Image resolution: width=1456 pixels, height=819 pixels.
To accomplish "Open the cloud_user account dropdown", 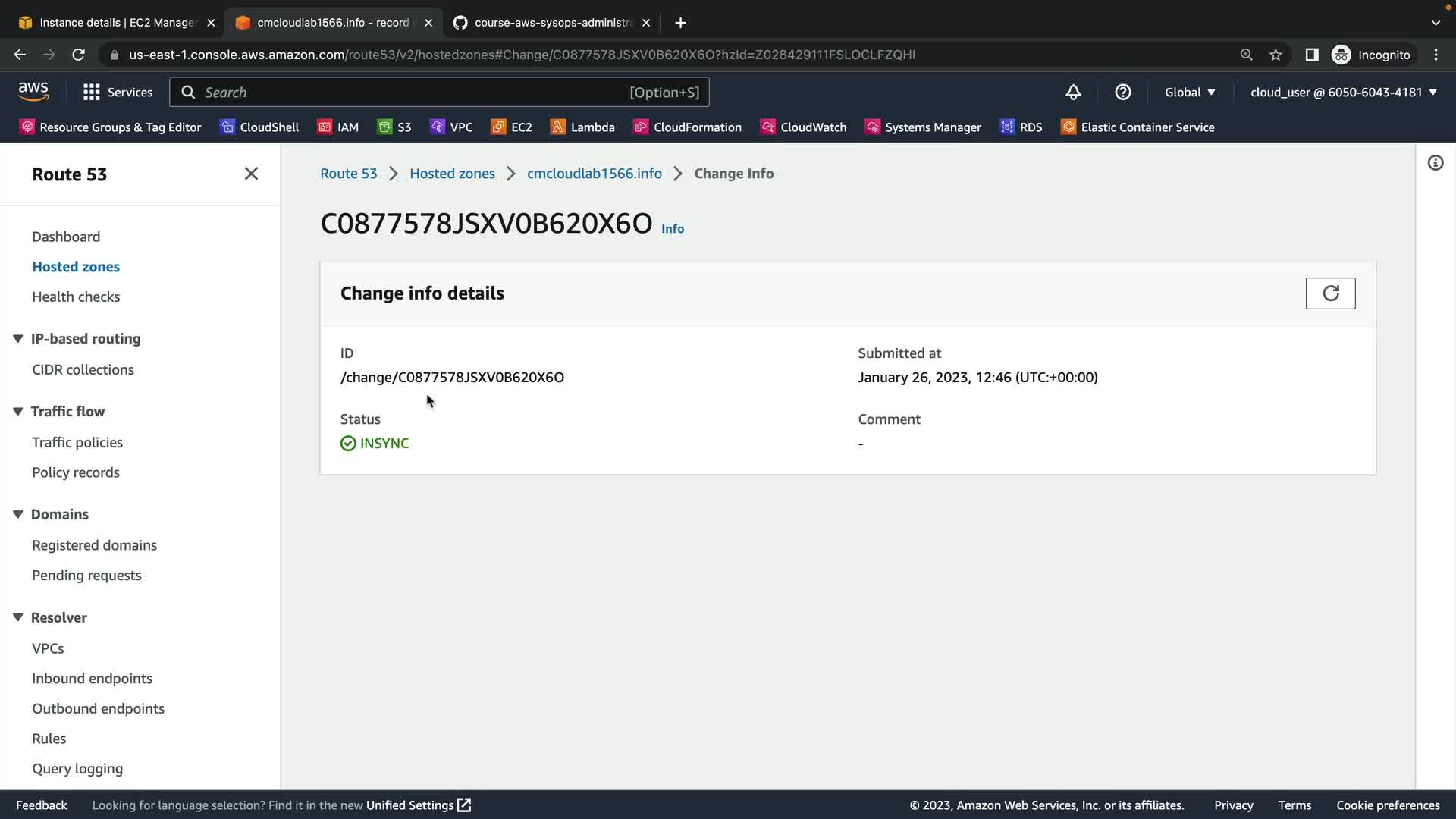I will [x=1343, y=93].
